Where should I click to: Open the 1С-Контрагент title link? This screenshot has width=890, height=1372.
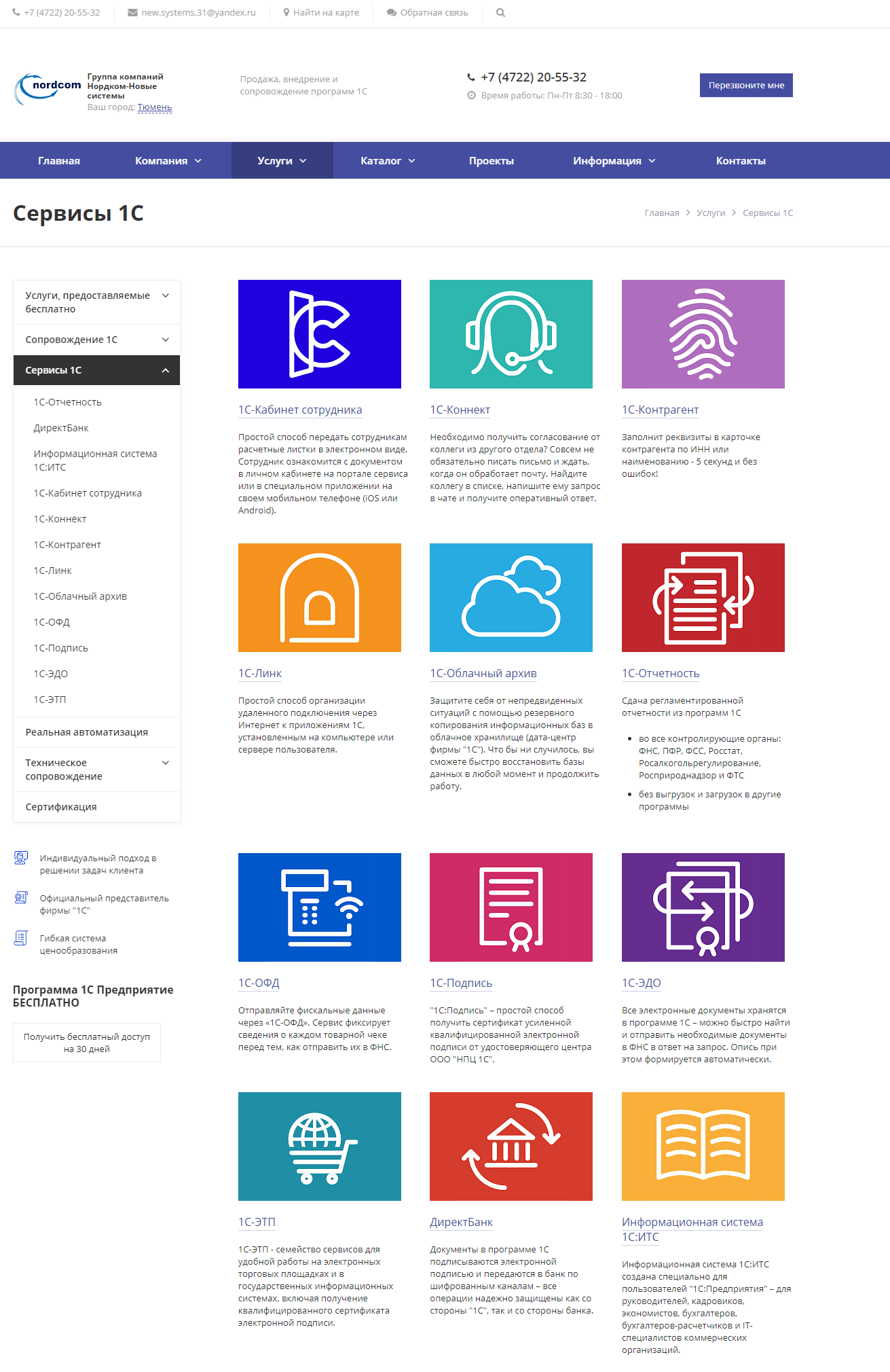coord(660,410)
